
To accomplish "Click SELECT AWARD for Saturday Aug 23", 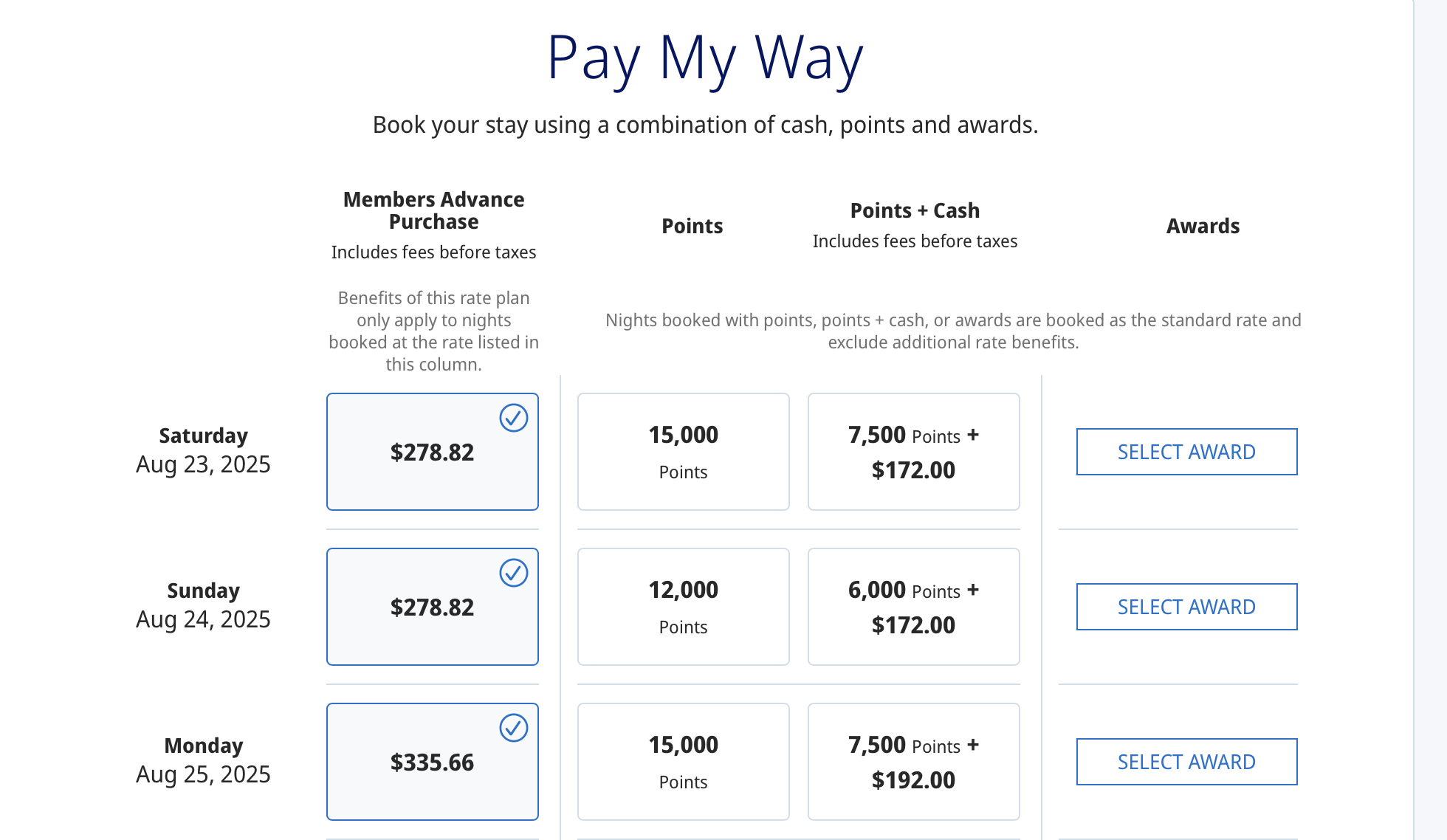I will [x=1186, y=451].
